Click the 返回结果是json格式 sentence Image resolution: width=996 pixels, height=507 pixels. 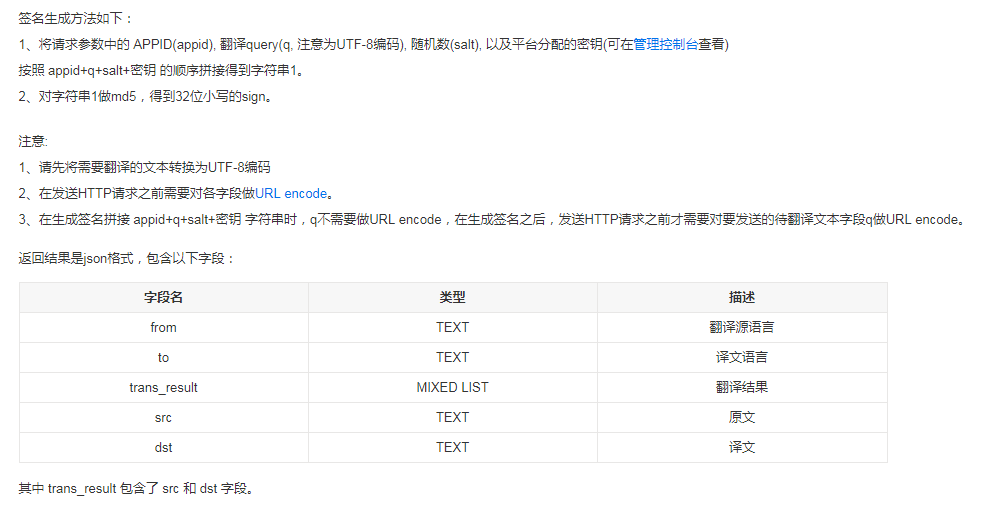pos(127,259)
